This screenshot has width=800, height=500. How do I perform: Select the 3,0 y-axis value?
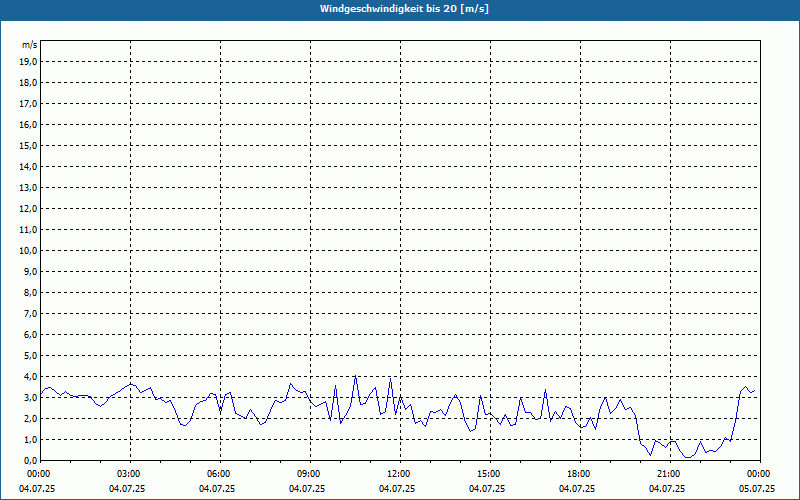(31, 397)
